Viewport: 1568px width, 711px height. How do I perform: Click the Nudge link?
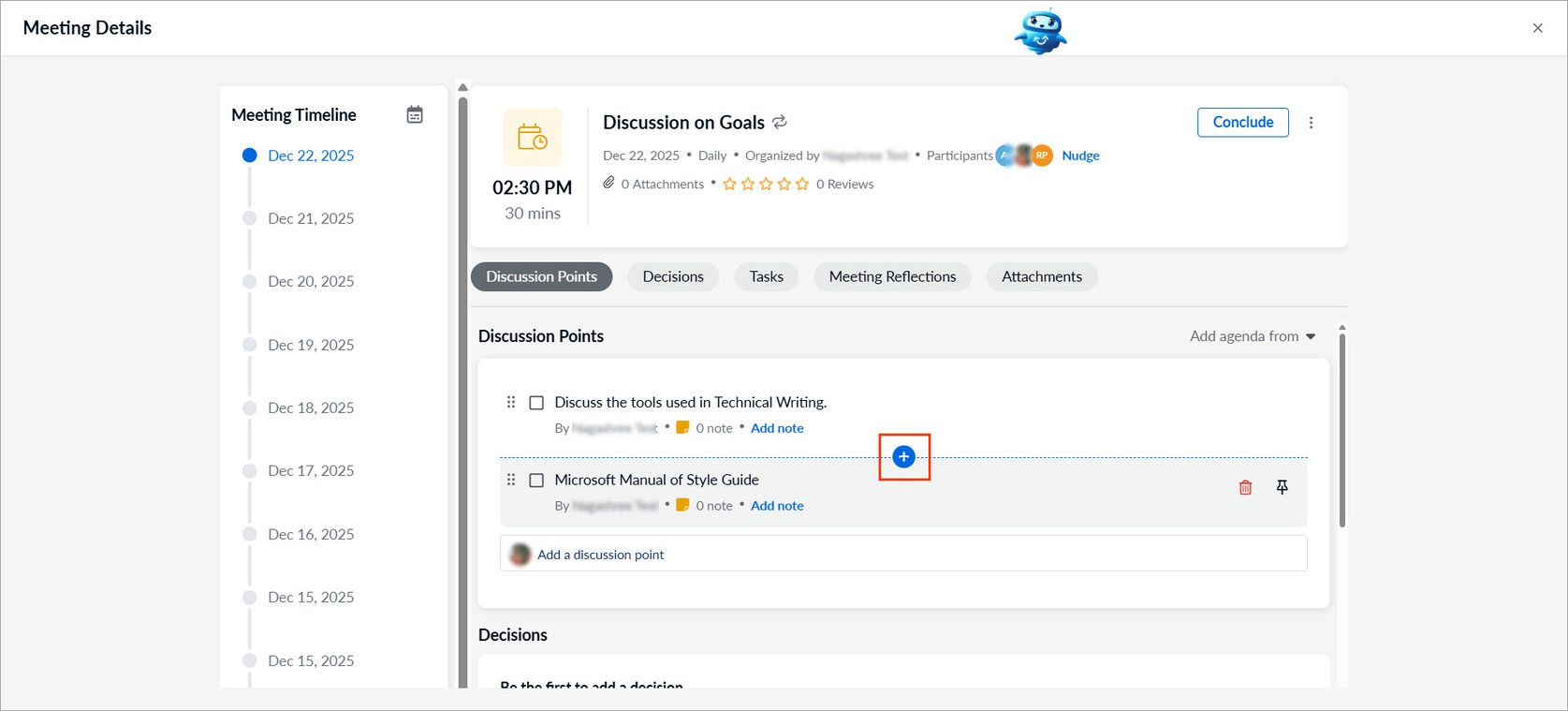point(1080,156)
